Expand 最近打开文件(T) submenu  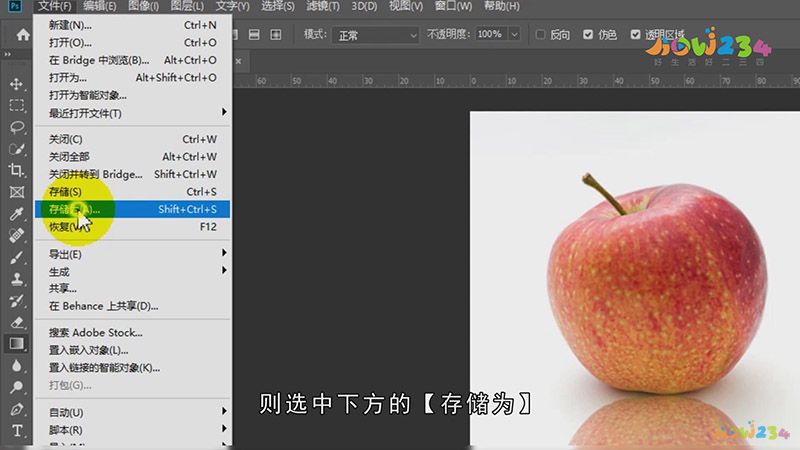point(132,113)
